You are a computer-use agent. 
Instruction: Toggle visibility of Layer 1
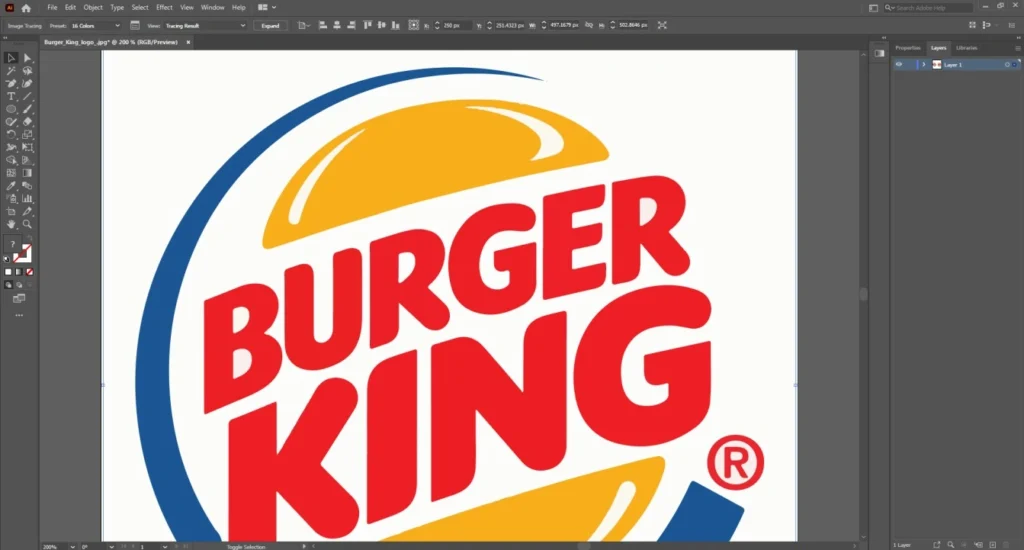click(x=899, y=65)
